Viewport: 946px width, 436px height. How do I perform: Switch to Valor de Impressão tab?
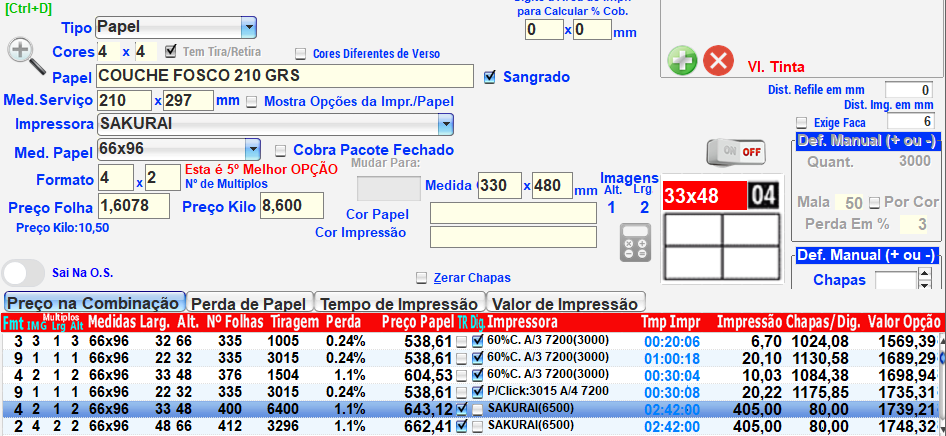pyautogui.click(x=567, y=303)
